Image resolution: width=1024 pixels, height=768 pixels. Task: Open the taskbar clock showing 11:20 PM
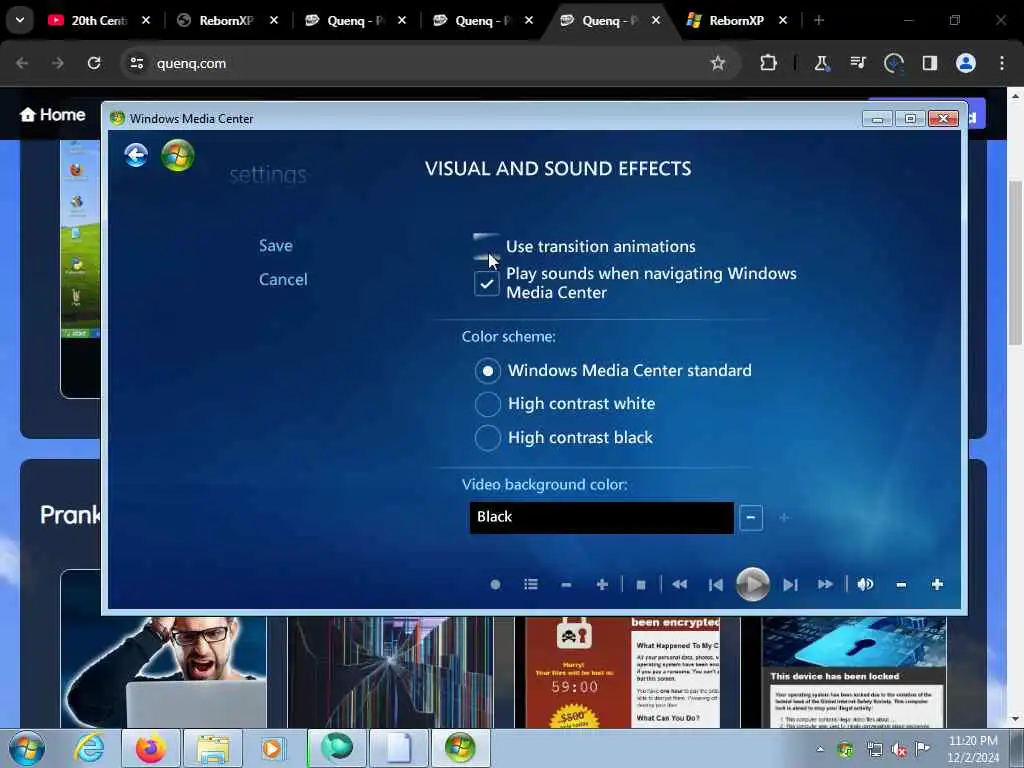pyautogui.click(x=973, y=749)
